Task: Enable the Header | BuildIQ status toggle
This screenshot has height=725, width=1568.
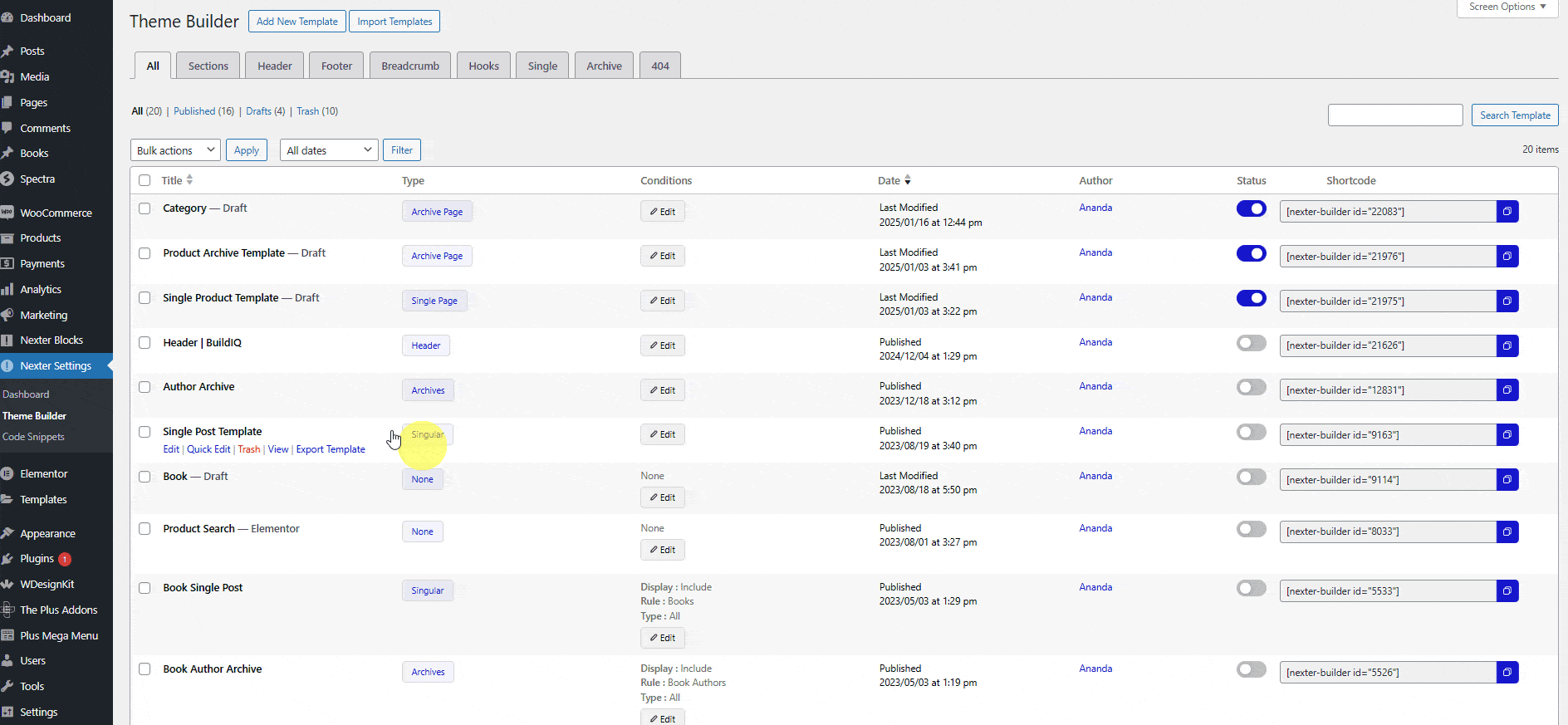Action: [1251, 343]
